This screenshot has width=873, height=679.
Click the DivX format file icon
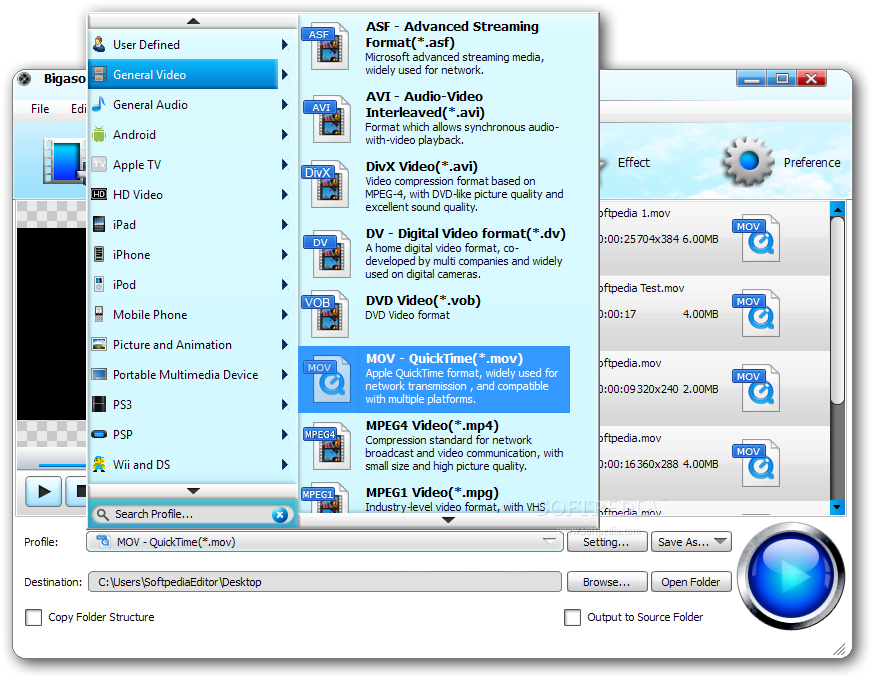point(328,186)
